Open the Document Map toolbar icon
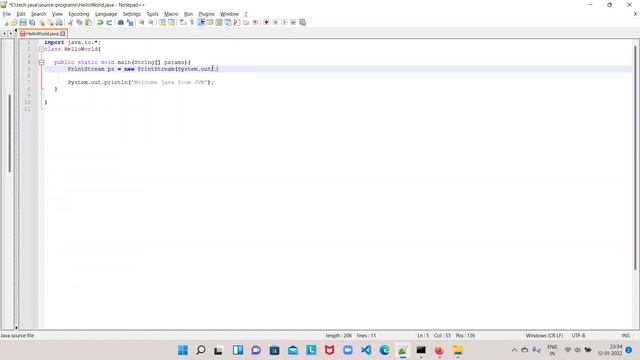The width and height of the screenshot is (640, 360). tap(219, 22)
